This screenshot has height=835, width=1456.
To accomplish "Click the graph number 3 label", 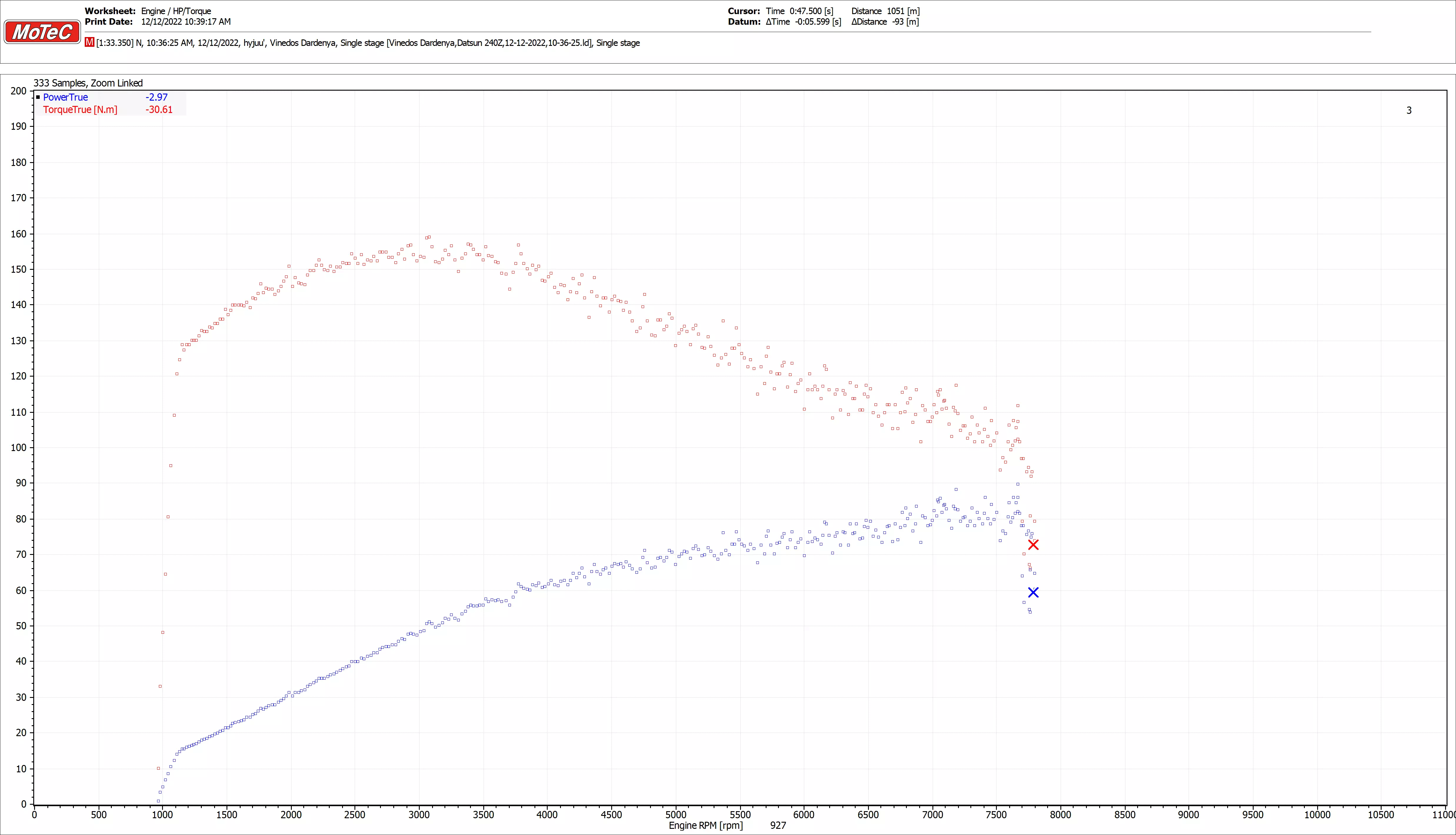I will [1408, 111].
